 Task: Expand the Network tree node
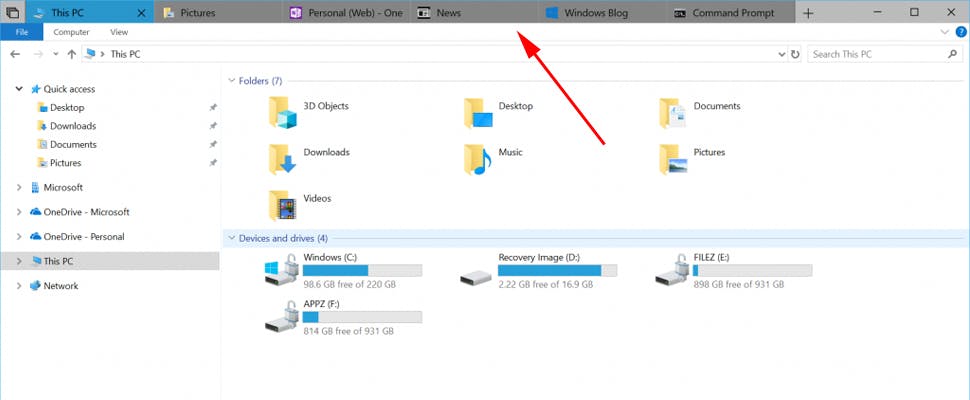[x=19, y=286]
